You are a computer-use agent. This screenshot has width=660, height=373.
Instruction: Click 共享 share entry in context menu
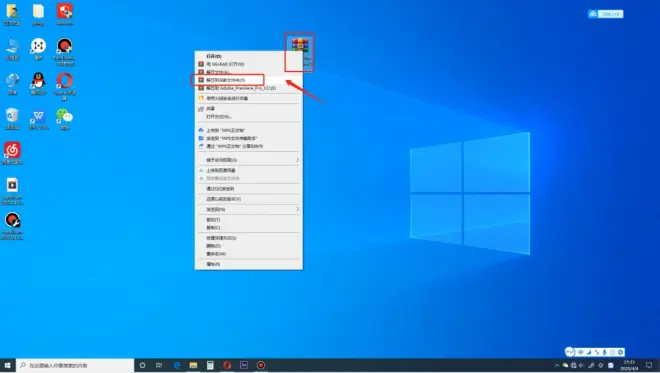248,109
